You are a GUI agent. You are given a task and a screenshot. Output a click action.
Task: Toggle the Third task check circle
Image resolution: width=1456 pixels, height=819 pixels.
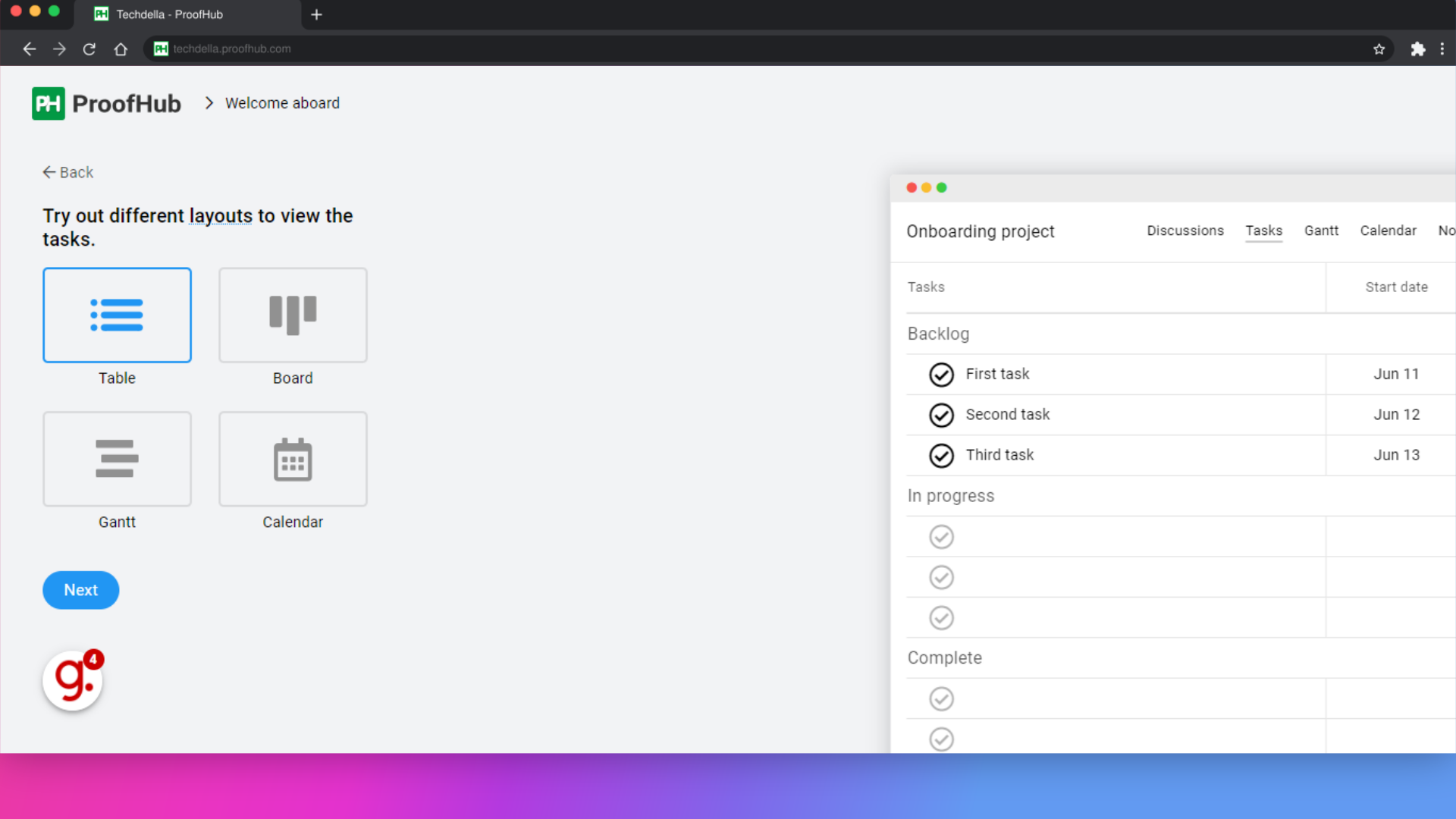(941, 456)
